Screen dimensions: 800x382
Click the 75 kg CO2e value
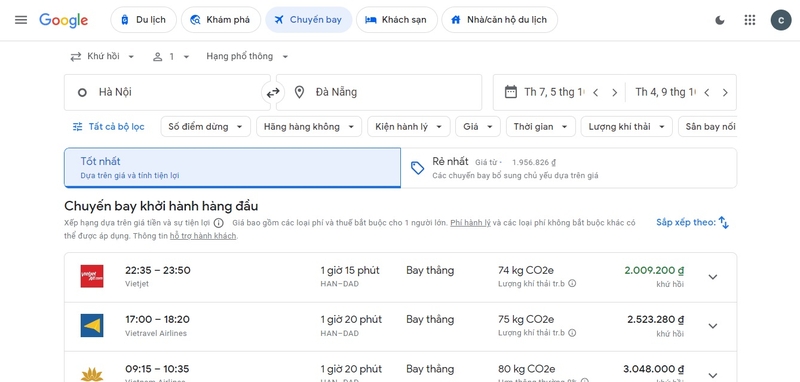pos(526,320)
